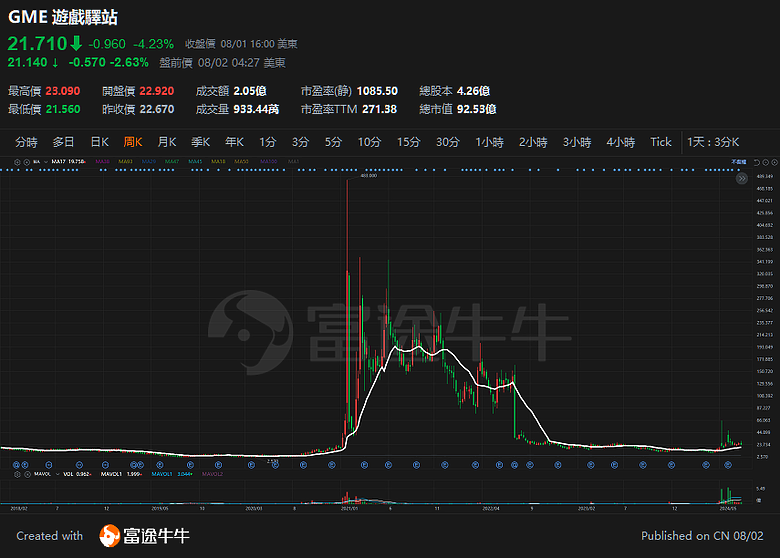Choose the 5分 five-minute interval
This screenshot has width=780, height=558.
tap(333, 142)
